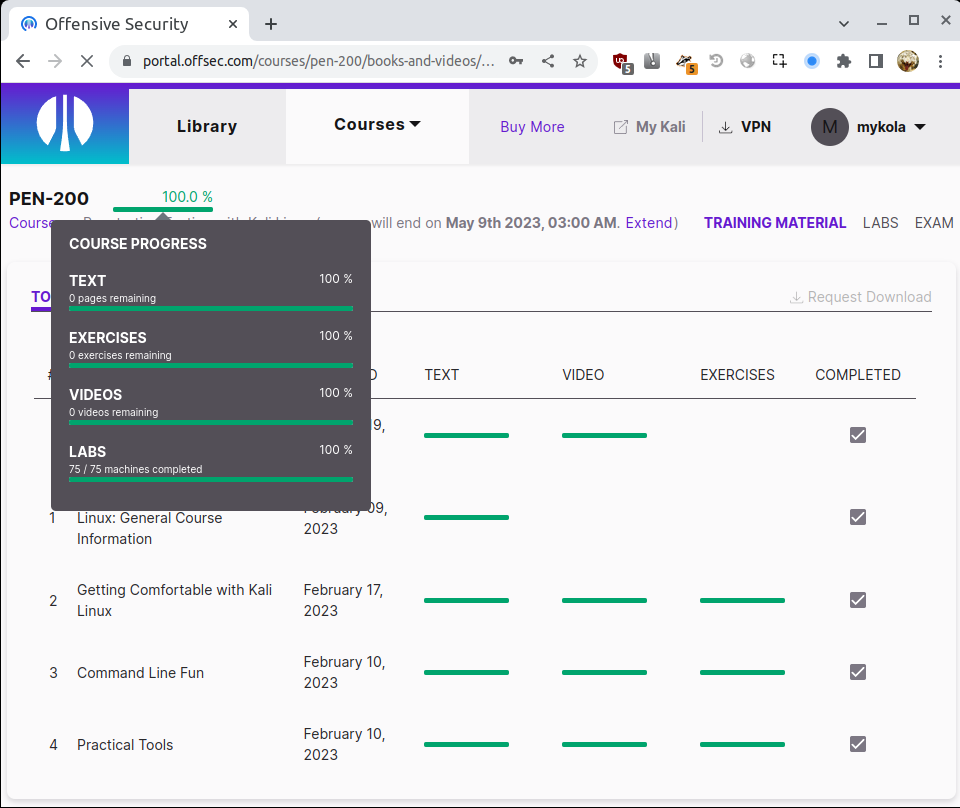Click the OffSec logo in the header
960x808 pixels.
click(65, 123)
